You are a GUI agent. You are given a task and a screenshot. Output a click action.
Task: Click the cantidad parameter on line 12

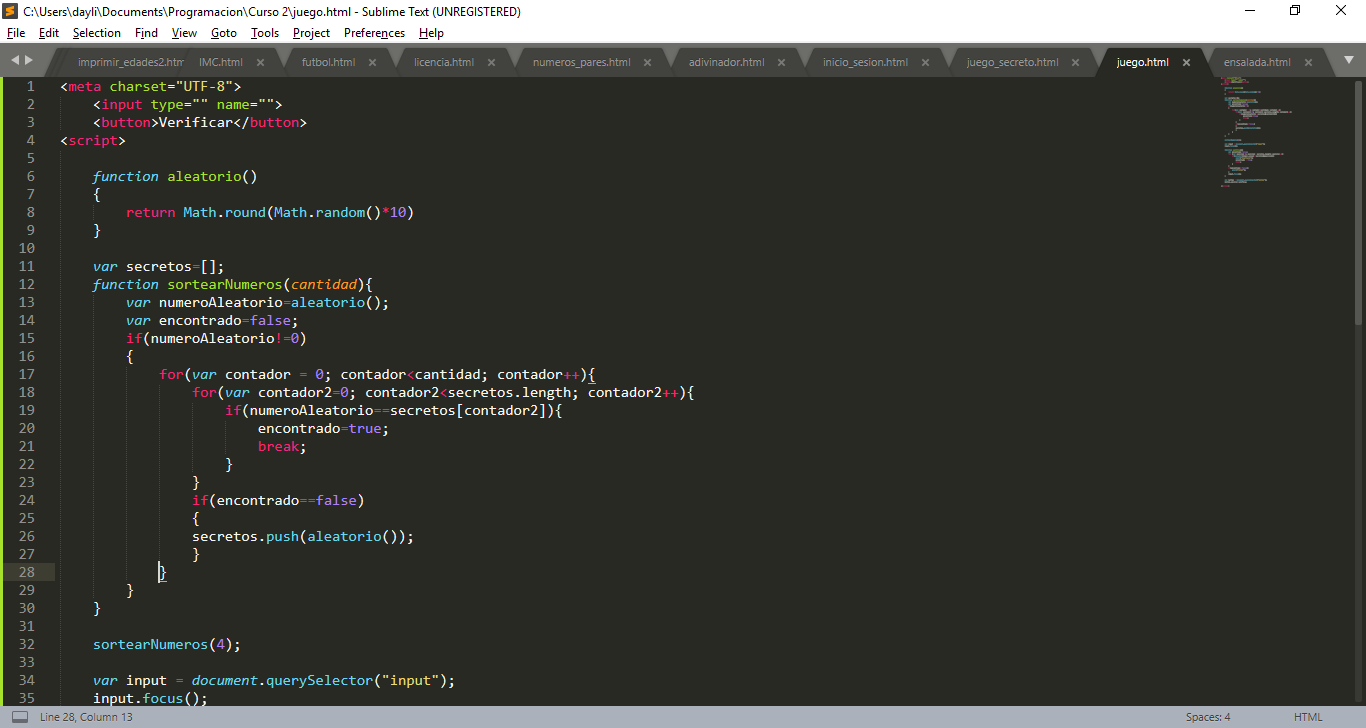[x=324, y=284]
